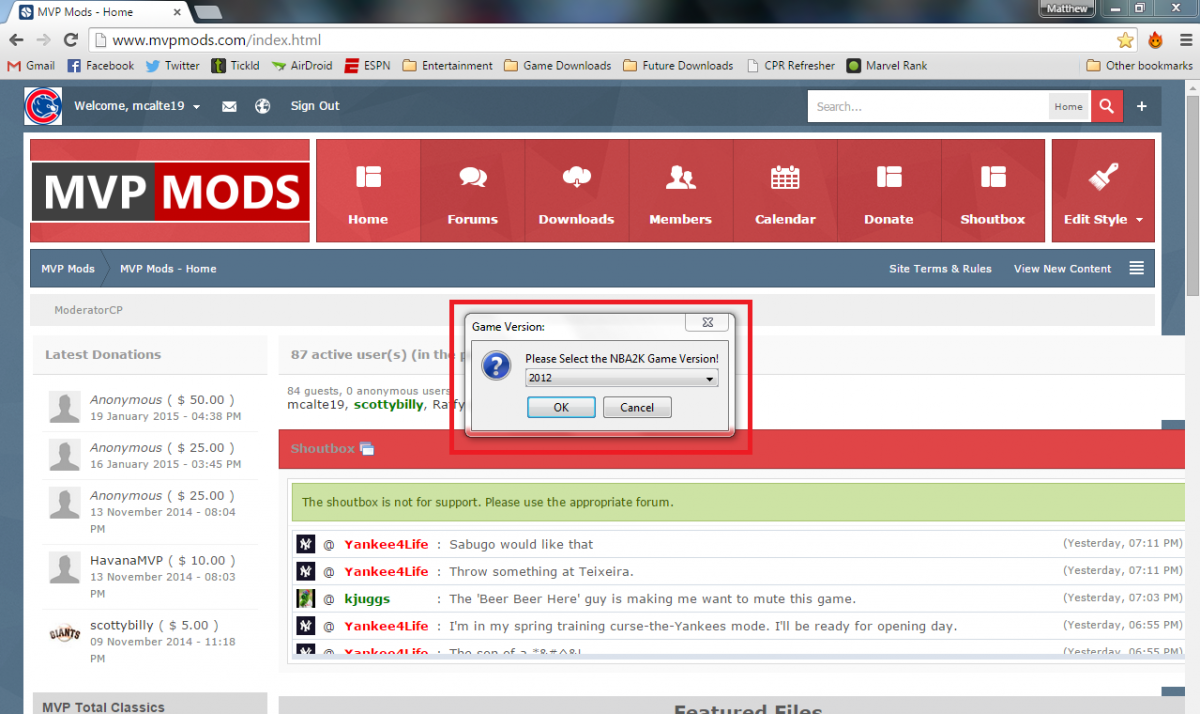Click the 'Sabugo would like that' message
The height and width of the screenshot is (714, 1200).
click(x=521, y=545)
